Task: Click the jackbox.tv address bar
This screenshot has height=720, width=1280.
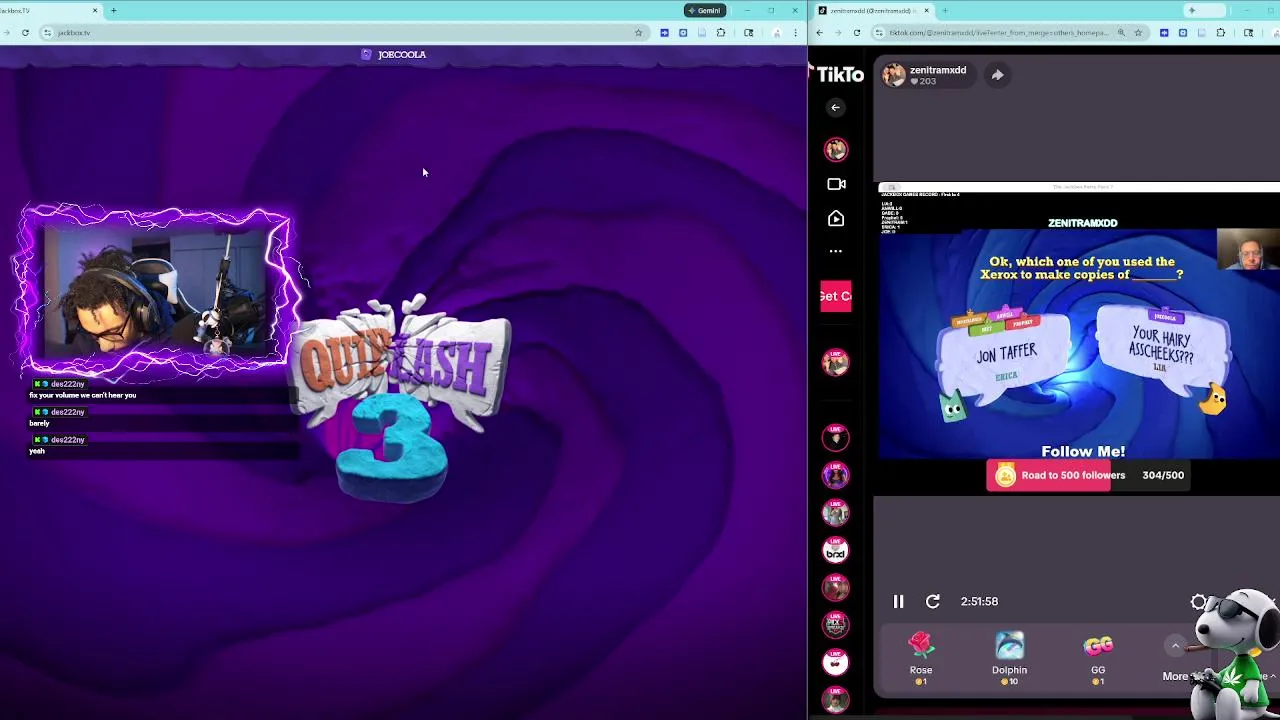Action: [343, 33]
